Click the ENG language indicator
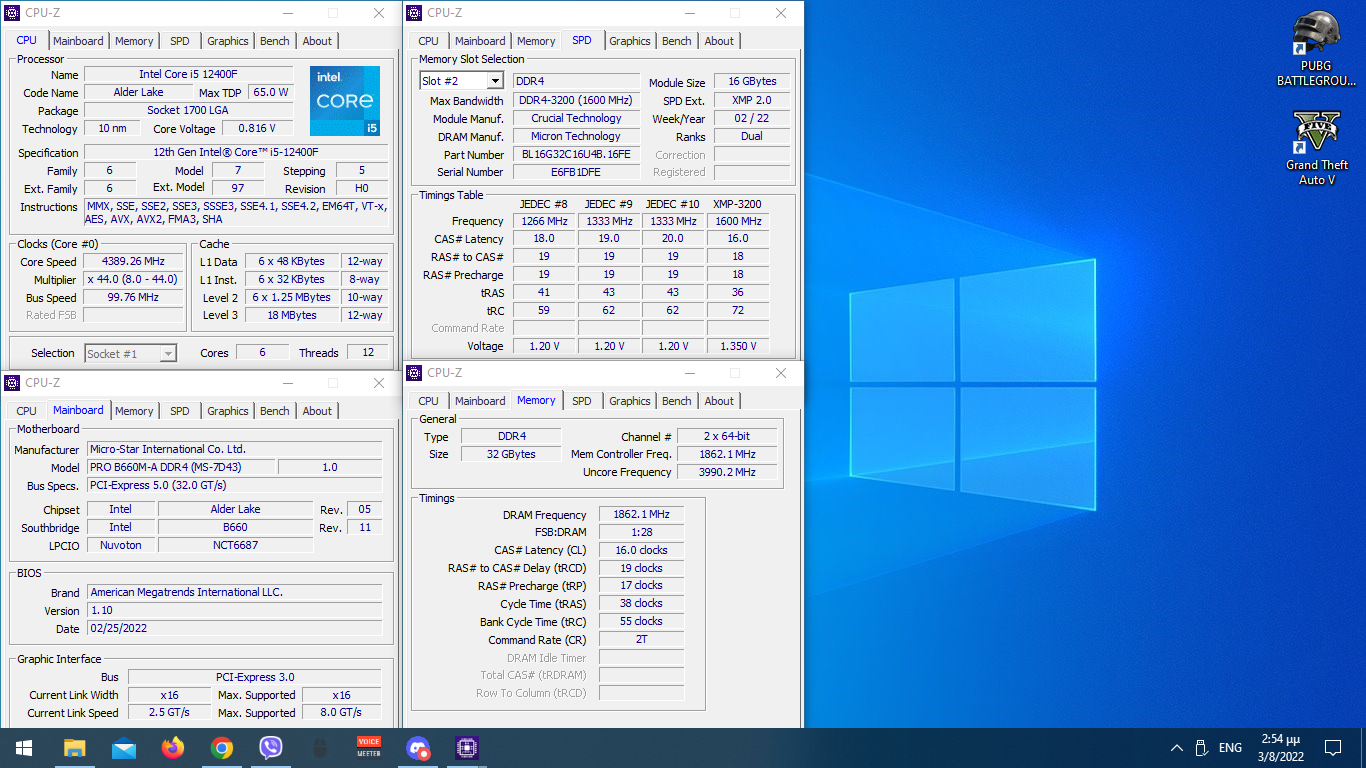The width and height of the screenshot is (1366, 768). click(x=1230, y=748)
